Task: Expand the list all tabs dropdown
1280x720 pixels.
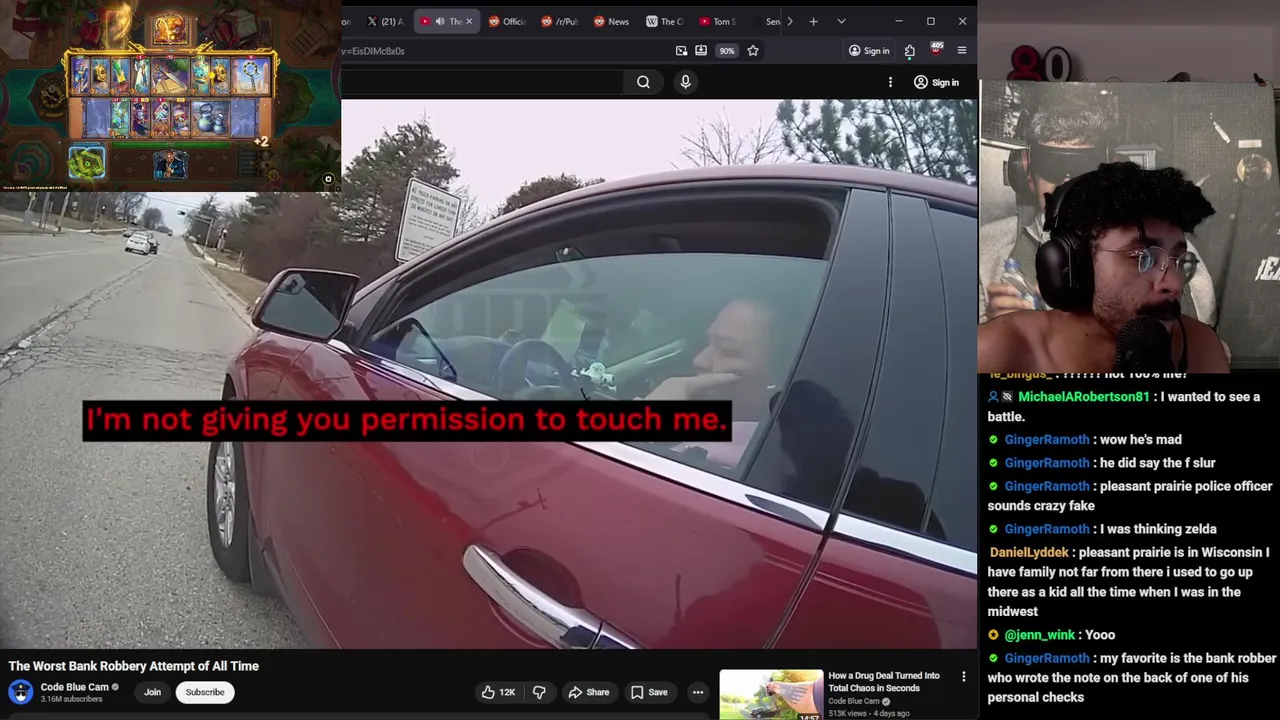Action: [x=841, y=21]
